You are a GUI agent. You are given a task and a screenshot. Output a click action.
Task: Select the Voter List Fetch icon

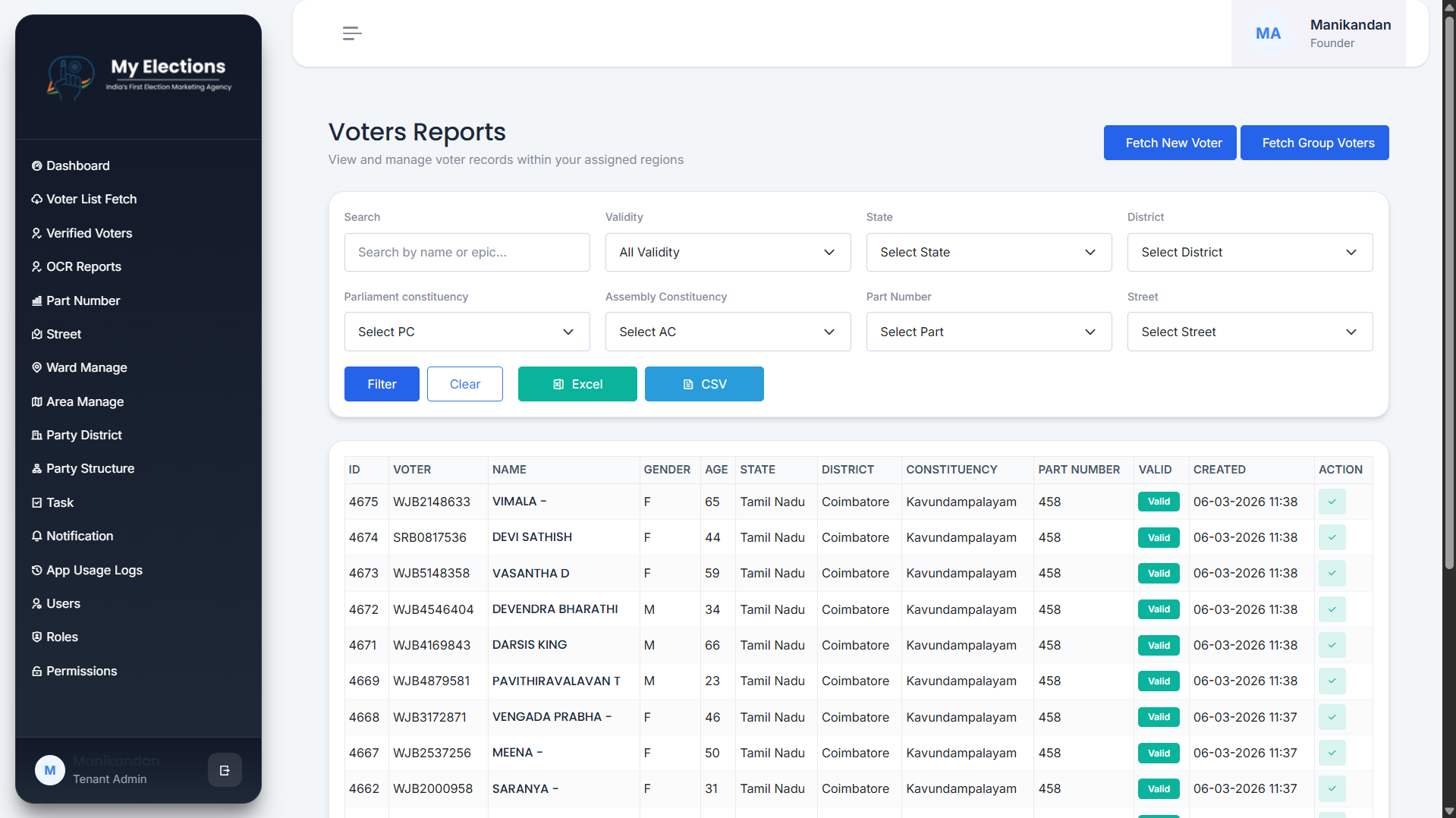click(x=36, y=199)
